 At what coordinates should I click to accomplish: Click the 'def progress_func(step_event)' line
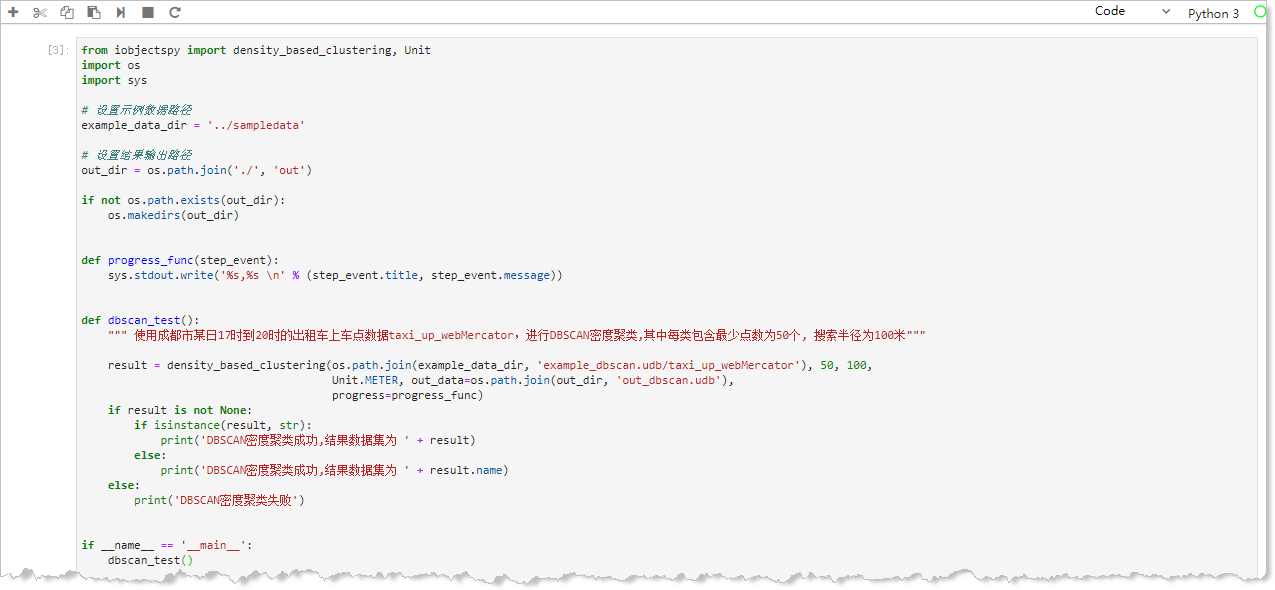180,260
